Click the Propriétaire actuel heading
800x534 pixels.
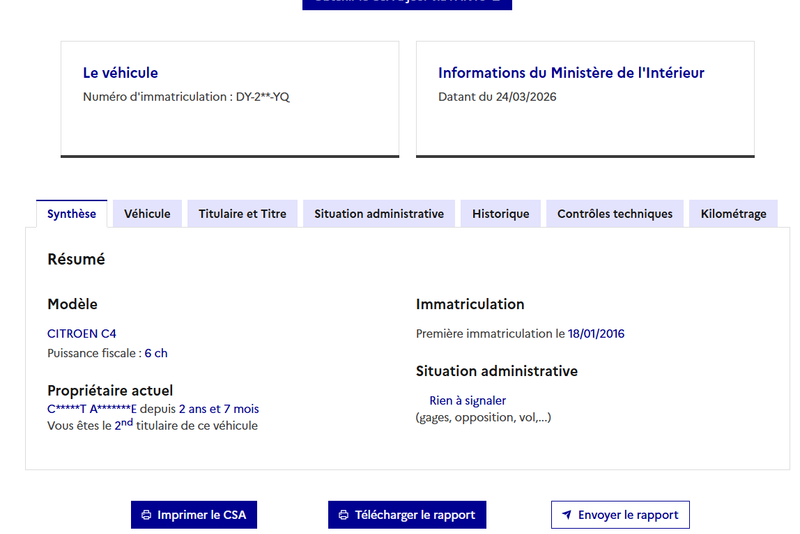110,391
